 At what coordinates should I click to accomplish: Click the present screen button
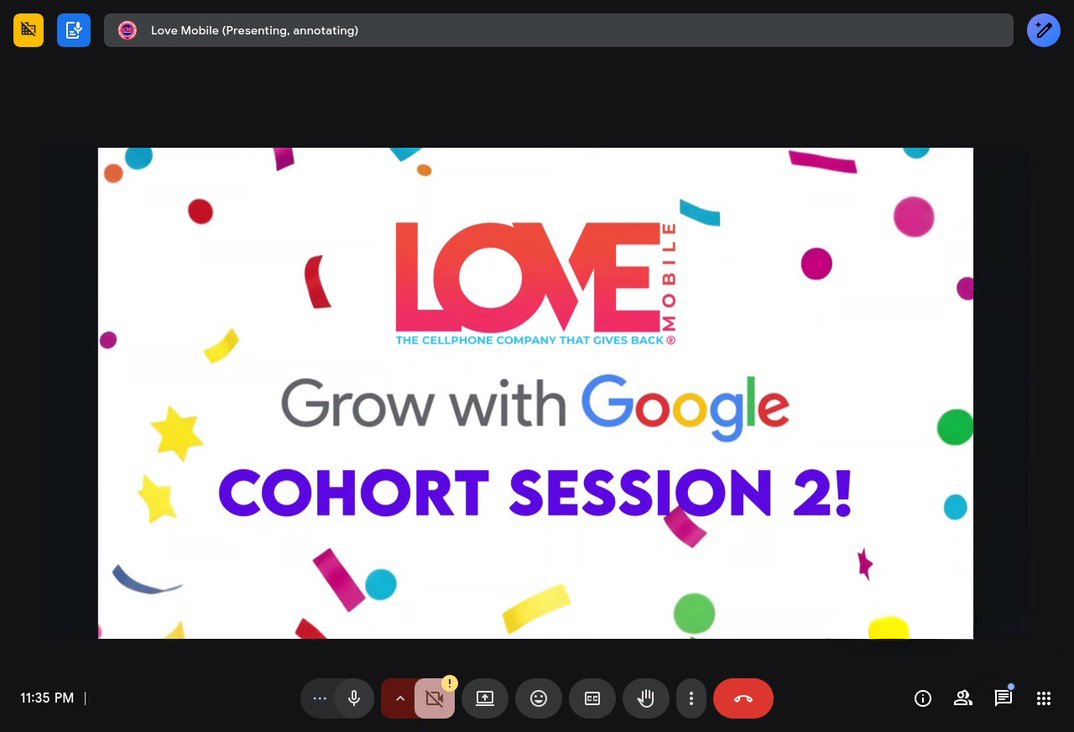(485, 698)
